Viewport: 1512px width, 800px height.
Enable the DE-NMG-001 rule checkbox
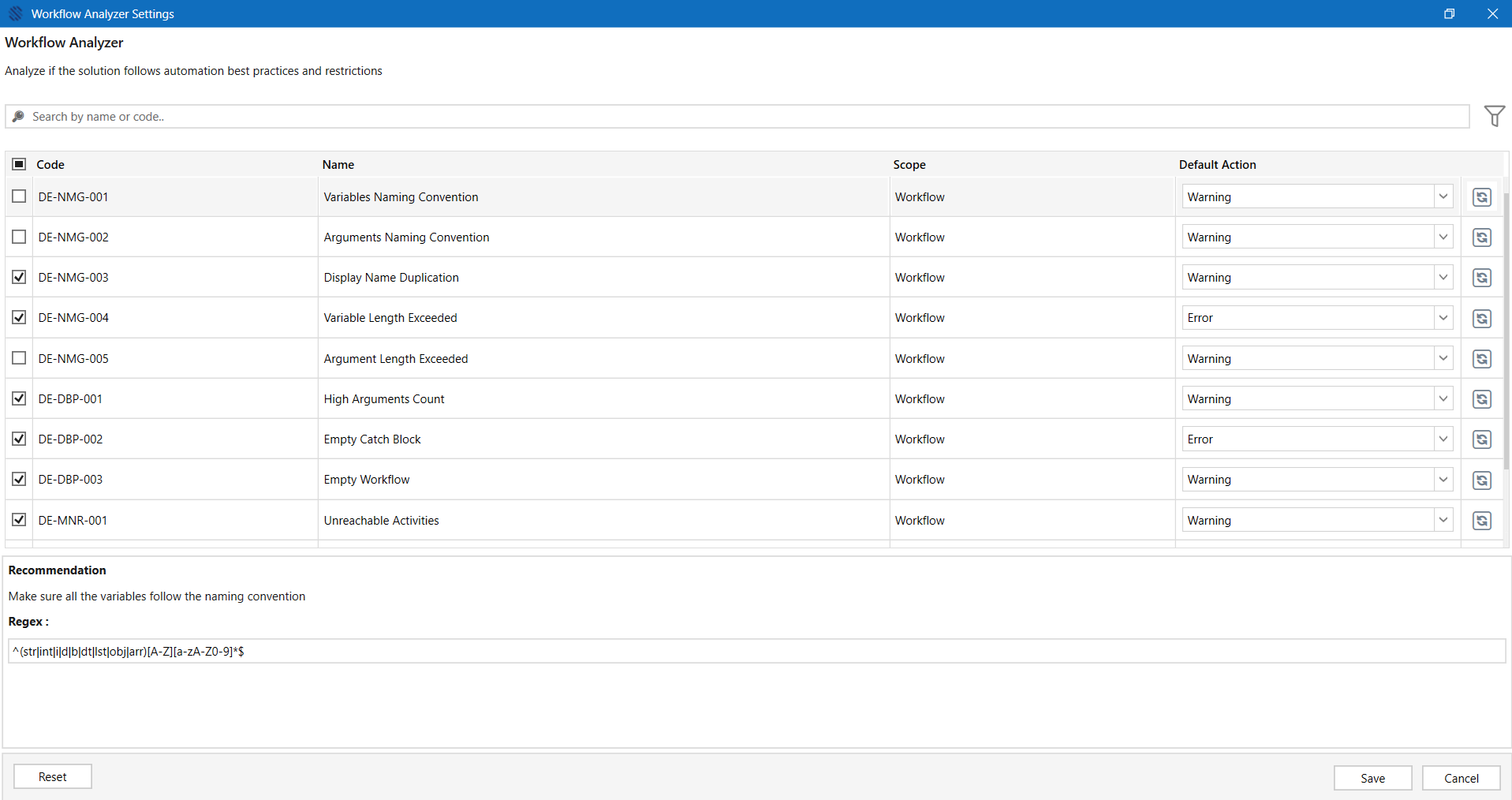click(x=19, y=196)
